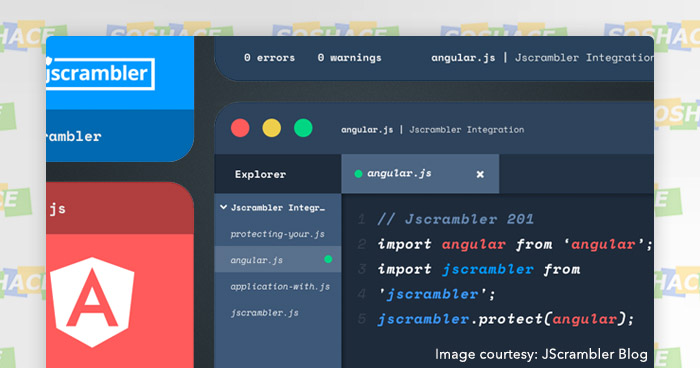Screen dimensions: 700x368
Task: Click the 0 errors indicator
Action: point(269,58)
